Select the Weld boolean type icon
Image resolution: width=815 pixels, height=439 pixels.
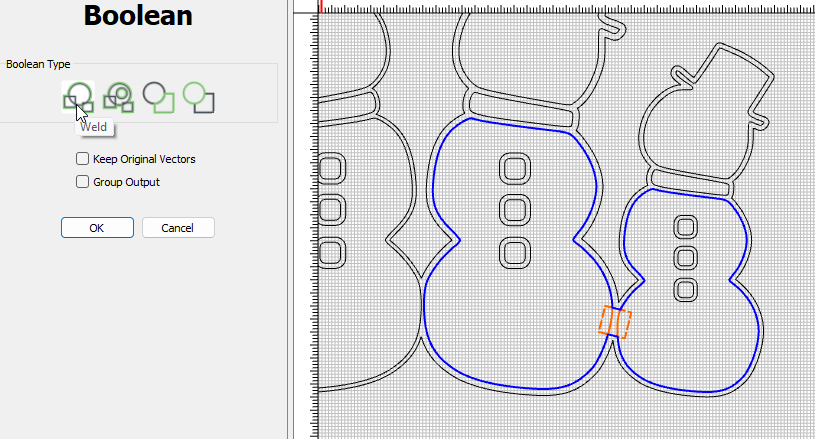coord(78,97)
